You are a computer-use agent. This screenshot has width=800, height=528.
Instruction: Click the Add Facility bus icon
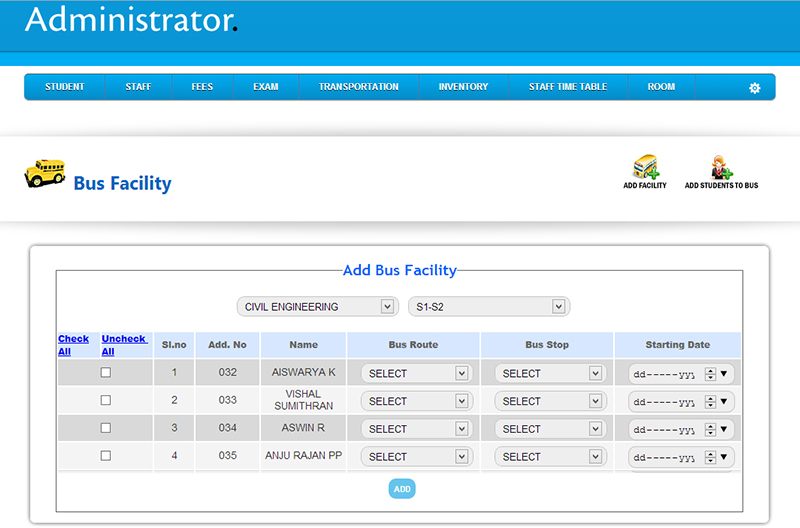tap(645, 168)
